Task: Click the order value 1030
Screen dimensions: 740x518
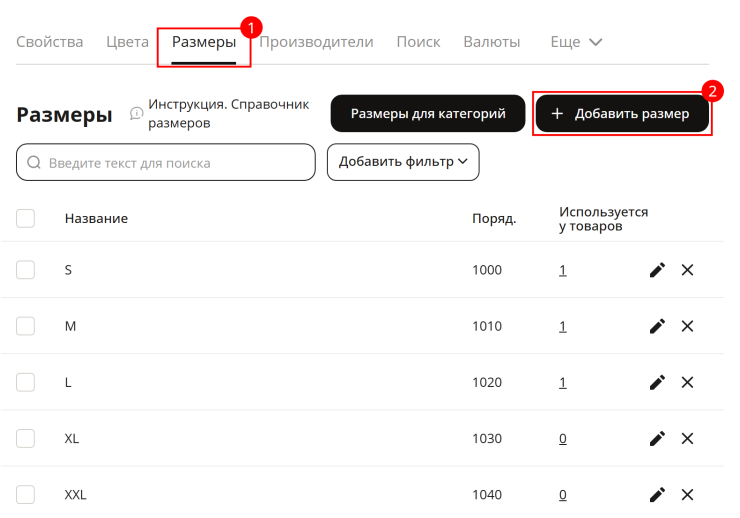Action: point(487,438)
